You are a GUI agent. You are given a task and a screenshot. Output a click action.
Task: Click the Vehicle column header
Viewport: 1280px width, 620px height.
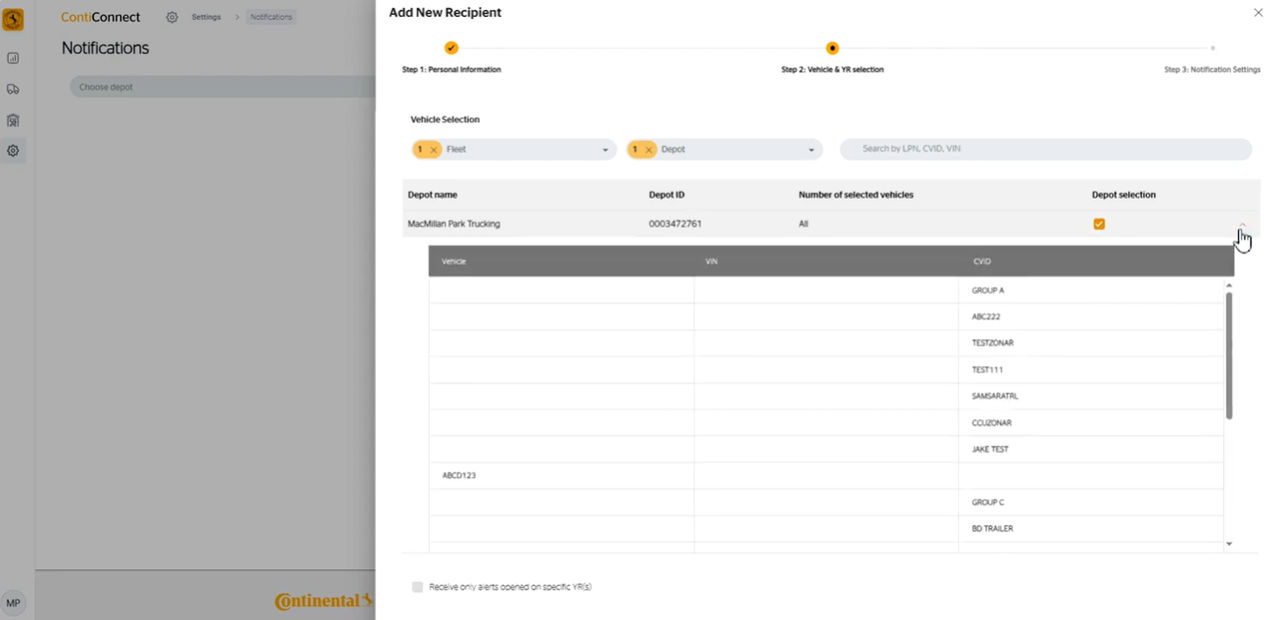click(454, 261)
